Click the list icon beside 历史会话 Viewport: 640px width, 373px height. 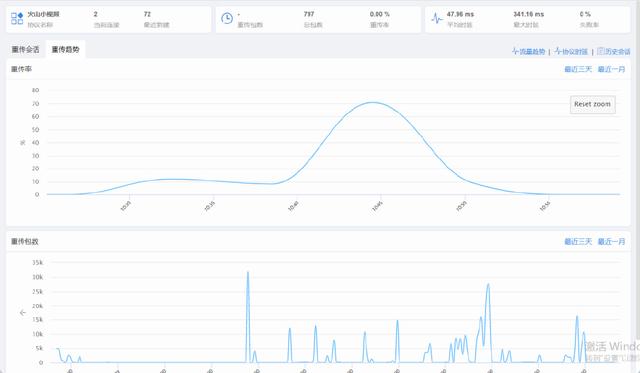[600, 51]
